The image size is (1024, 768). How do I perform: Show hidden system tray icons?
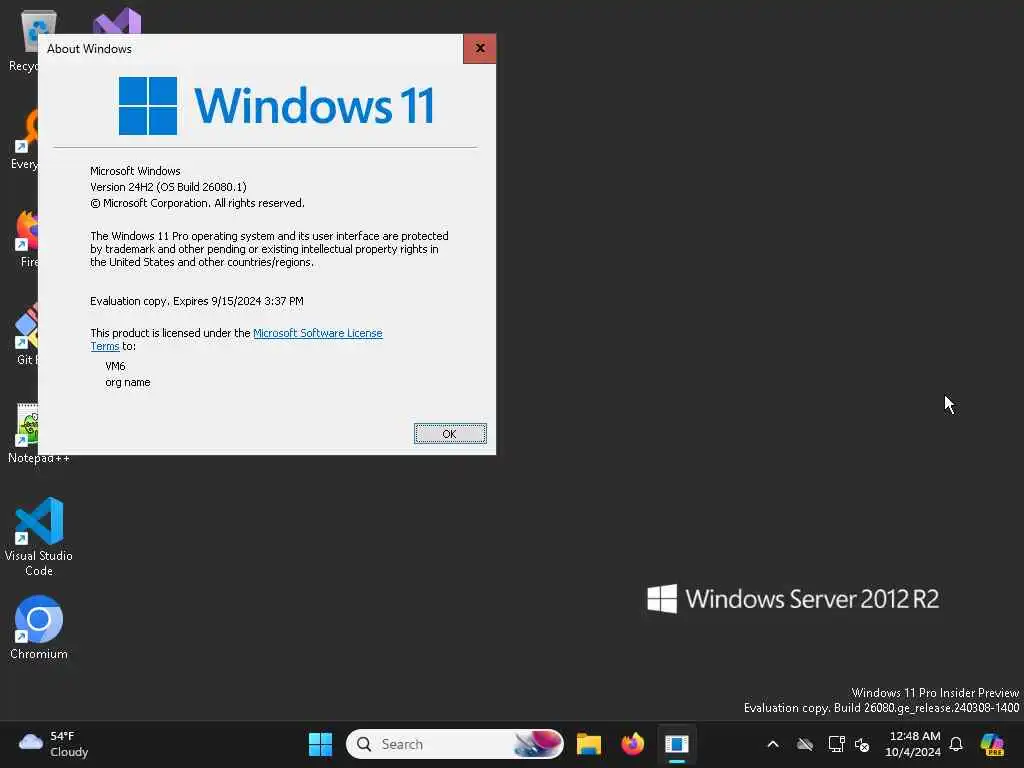coord(773,744)
